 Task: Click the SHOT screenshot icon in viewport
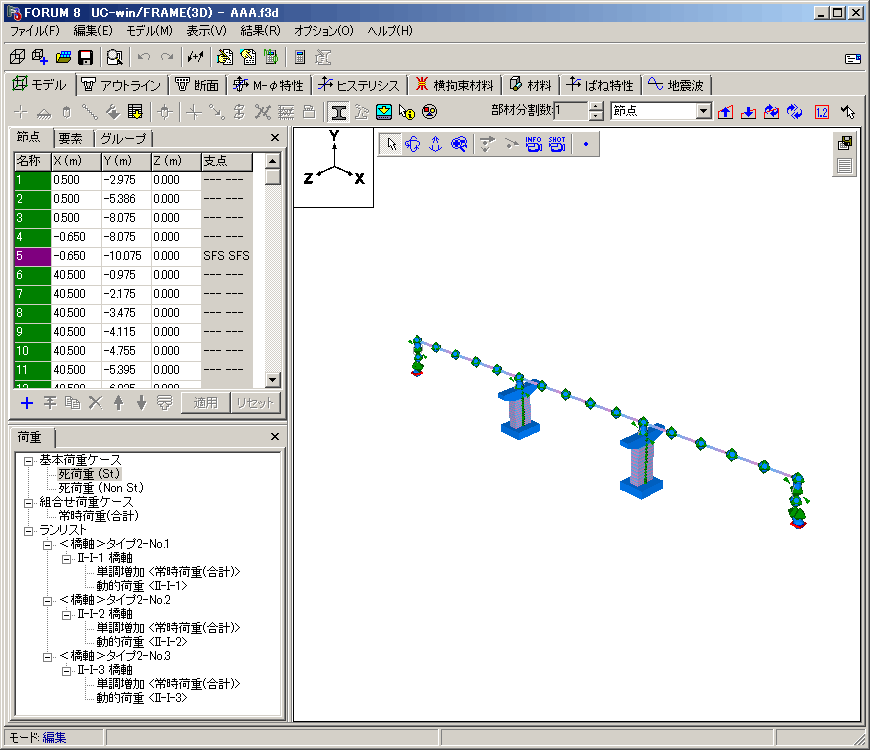click(556, 144)
